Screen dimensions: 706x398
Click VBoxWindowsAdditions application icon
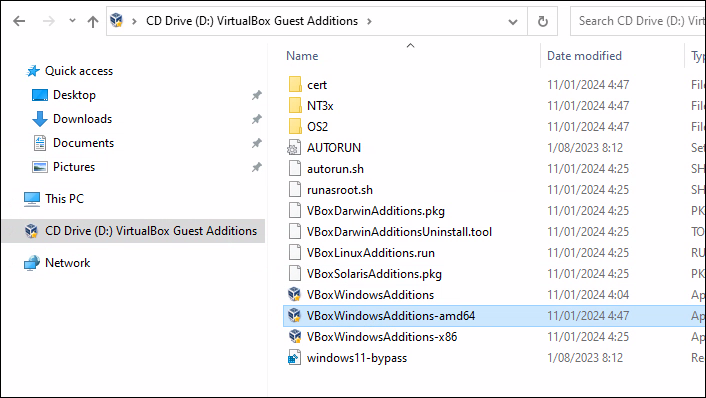click(294, 294)
